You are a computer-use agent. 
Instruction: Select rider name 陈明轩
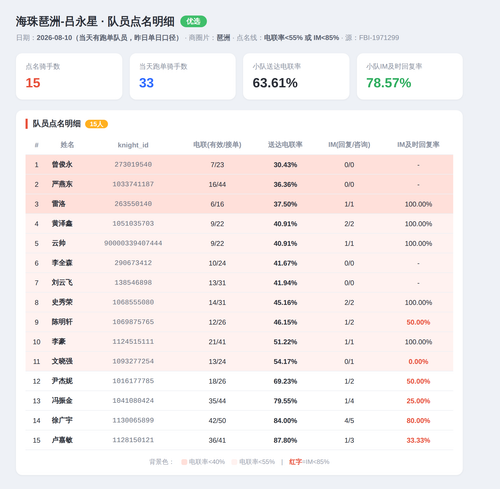[x=62, y=322]
